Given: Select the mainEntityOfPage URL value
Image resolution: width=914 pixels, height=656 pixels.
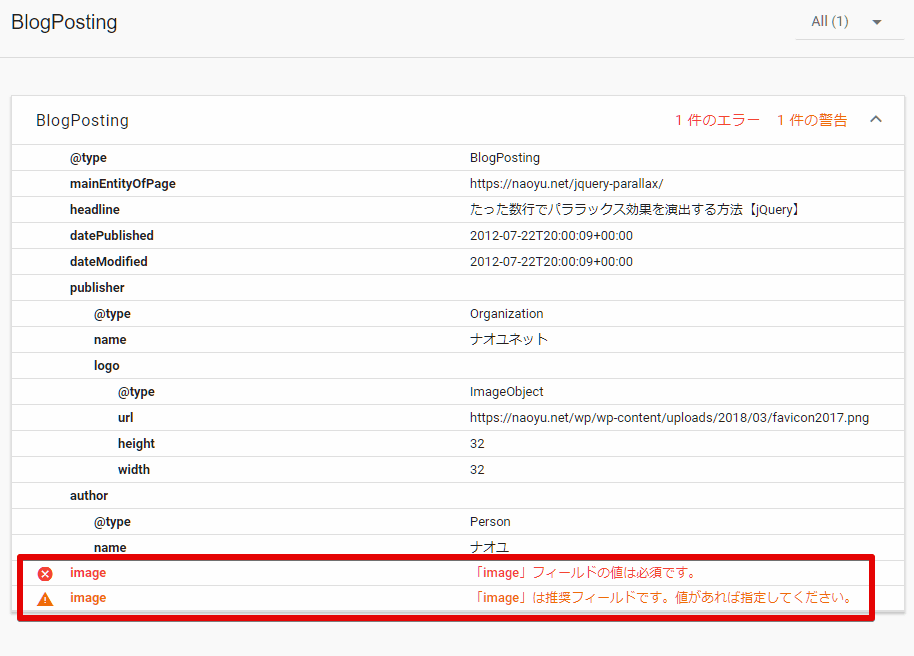Looking at the screenshot, I should point(566,184).
